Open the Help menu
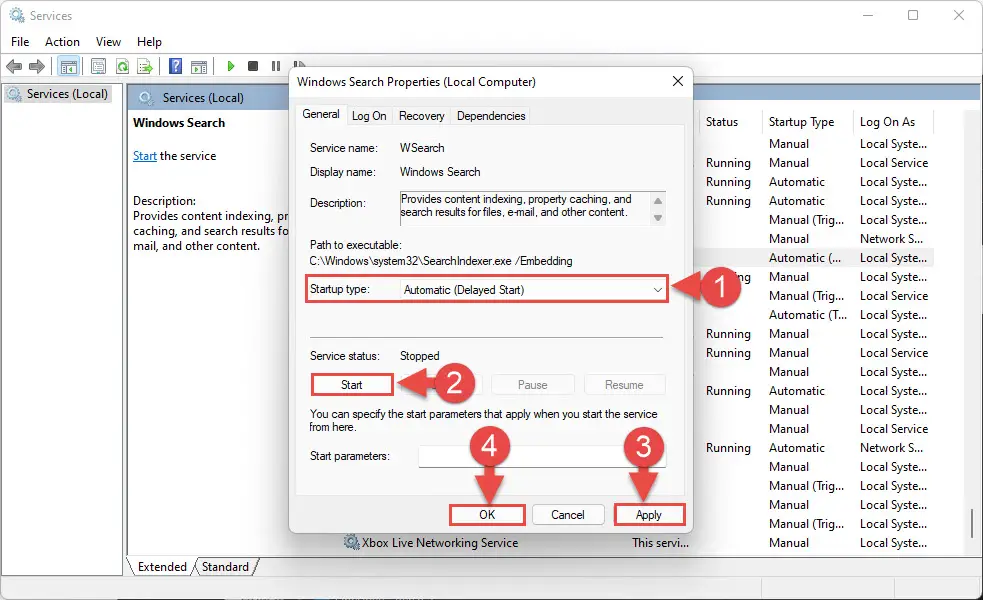 coord(149,41)
